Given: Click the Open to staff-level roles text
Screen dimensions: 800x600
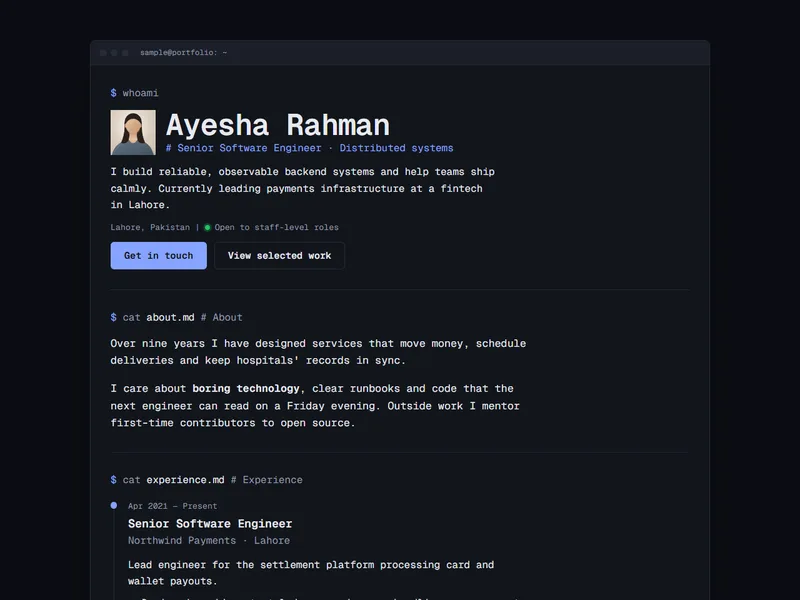Looking at the screenshot, I should tap(277, 228).
